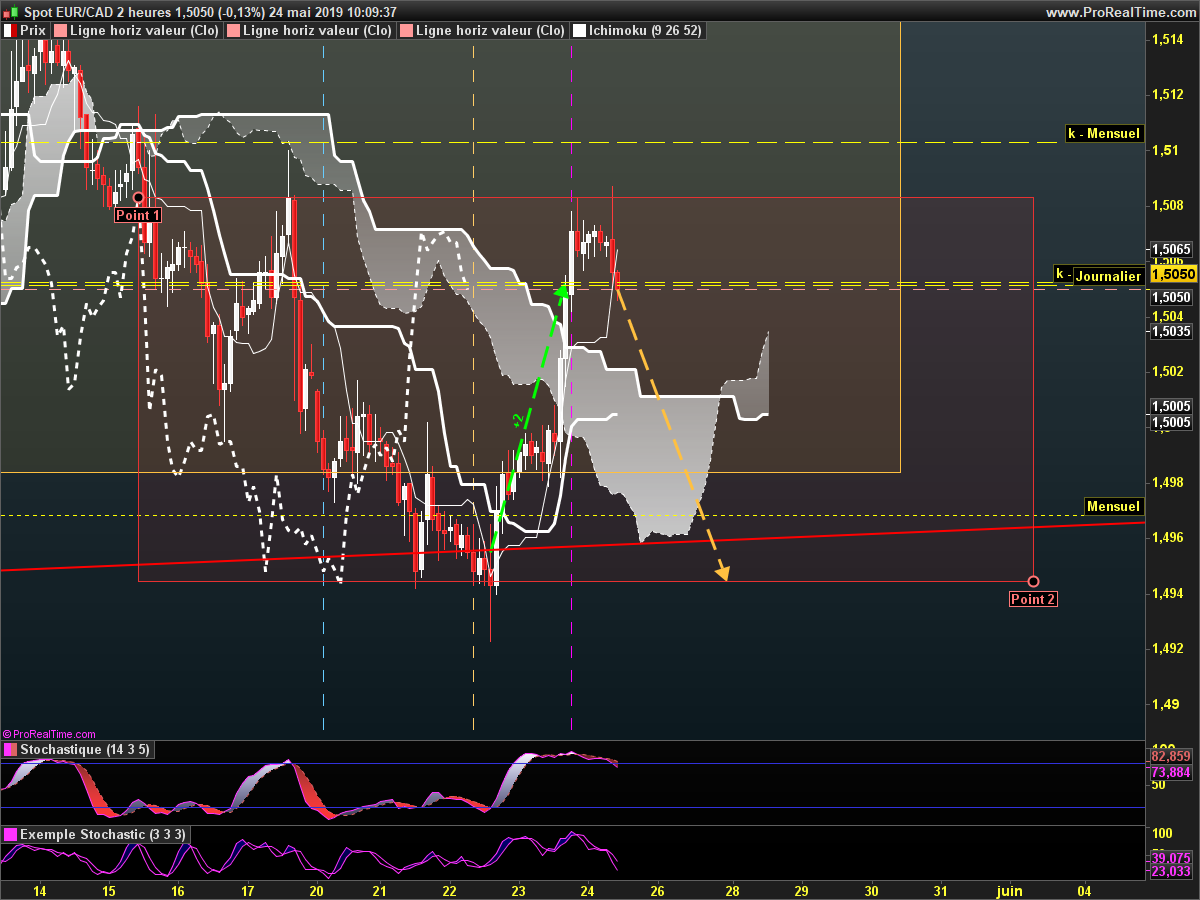Click the 1,494 price axis value

click(x=1167, y=594)
